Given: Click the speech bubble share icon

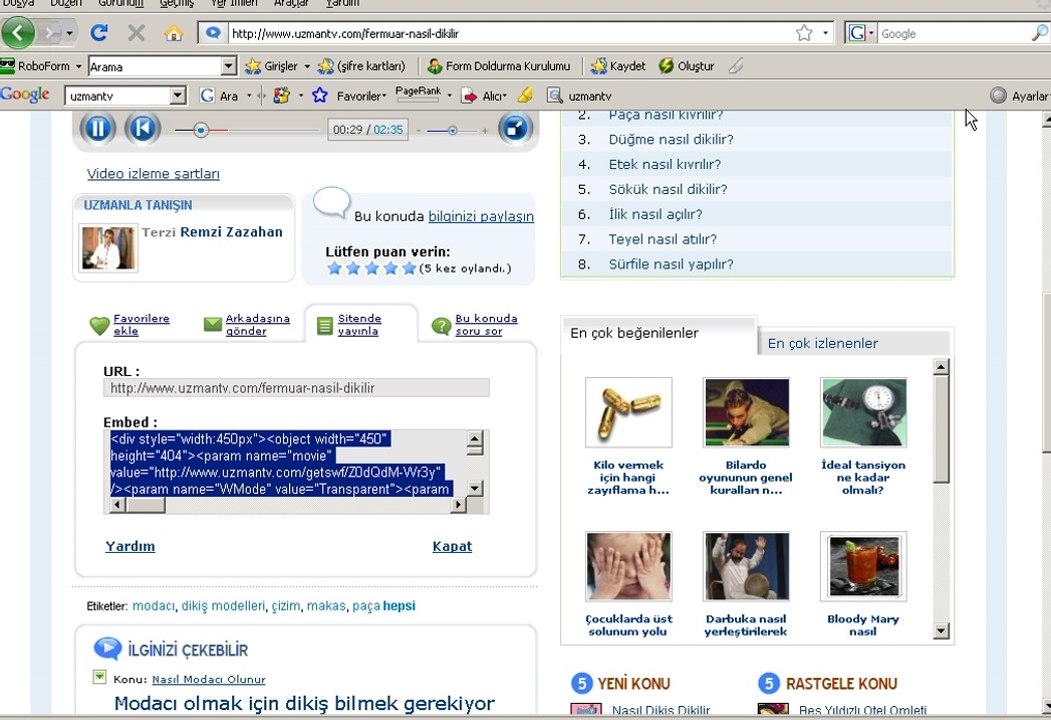Looking at the screenshot, I should pos(331,202).
